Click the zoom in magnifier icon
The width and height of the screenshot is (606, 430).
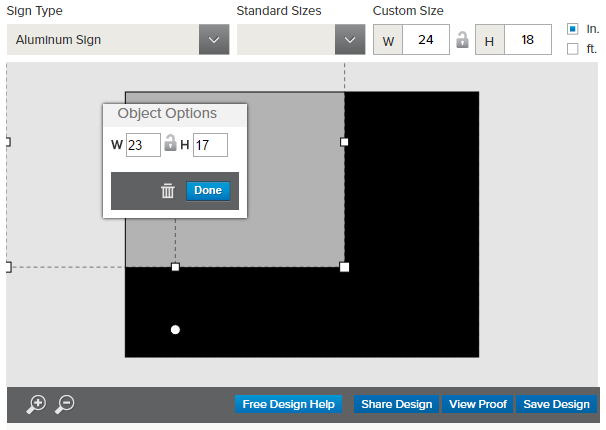tap(36, 404)
